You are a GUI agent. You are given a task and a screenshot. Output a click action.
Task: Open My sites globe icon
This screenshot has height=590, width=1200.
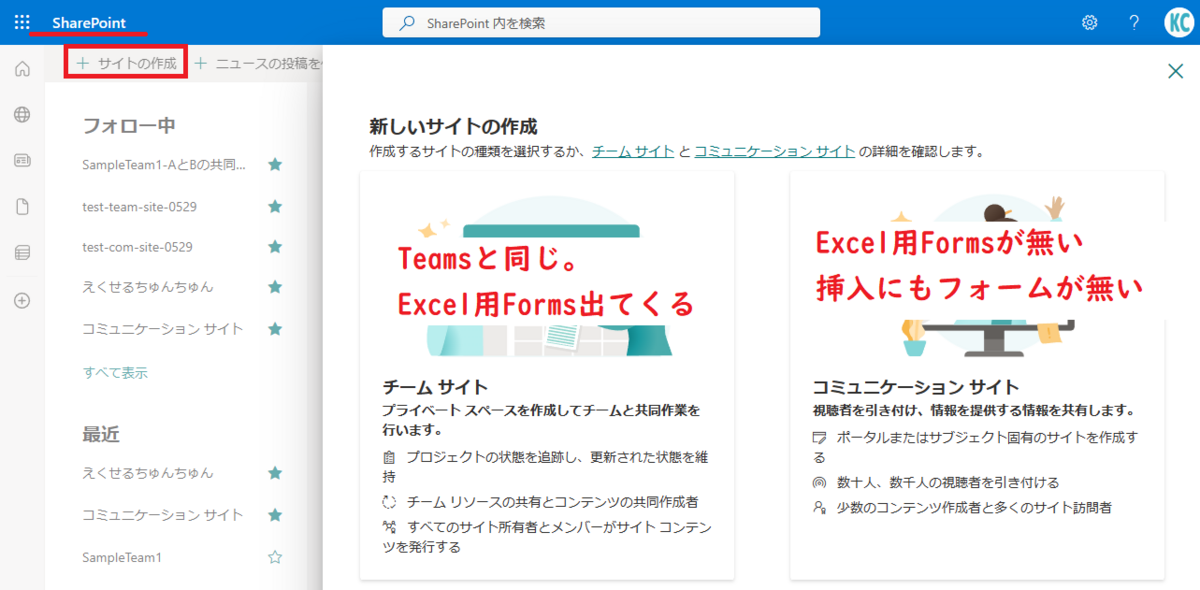(22, 115)
